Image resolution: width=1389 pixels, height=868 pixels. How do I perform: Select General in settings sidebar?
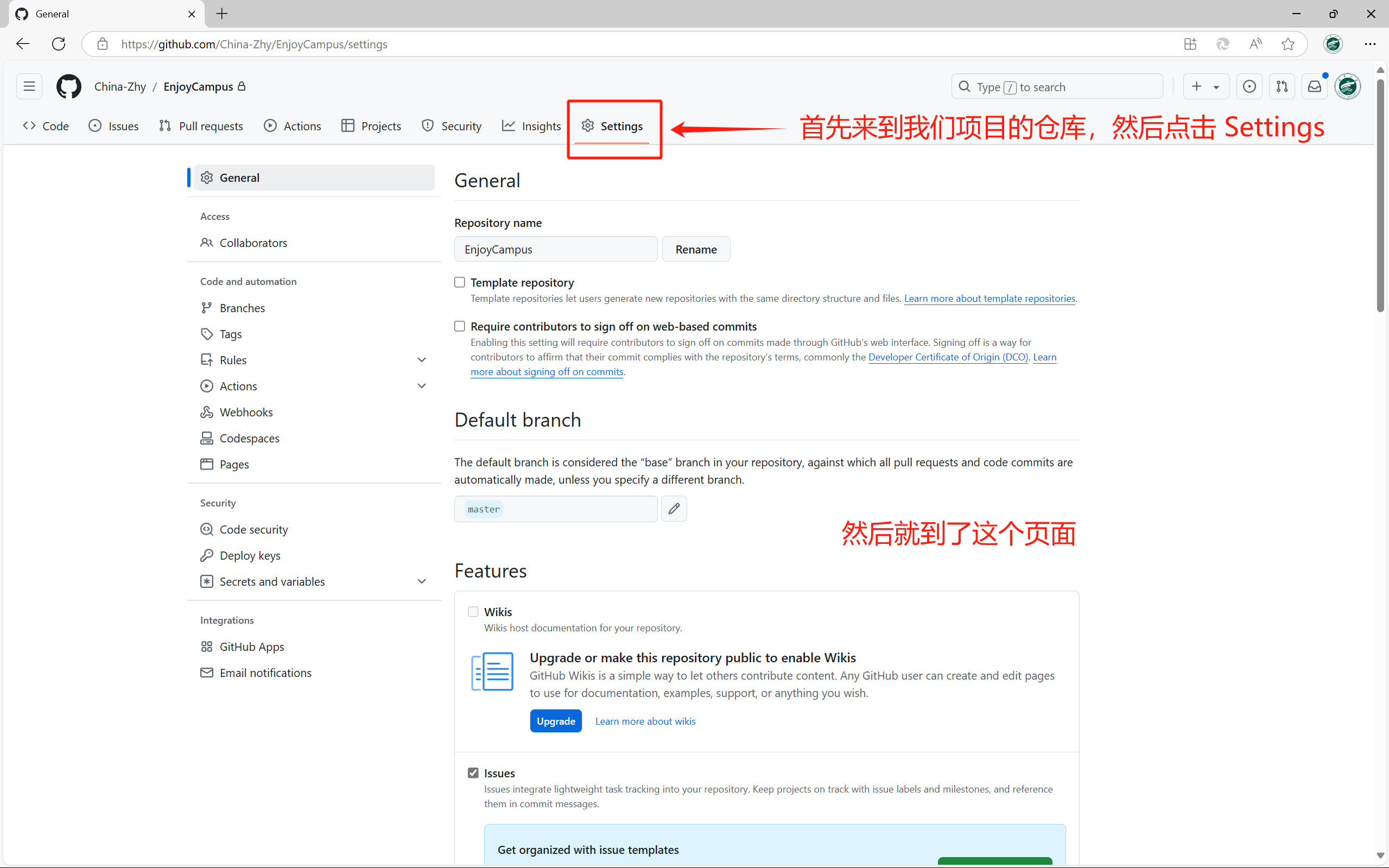(314, 178)
